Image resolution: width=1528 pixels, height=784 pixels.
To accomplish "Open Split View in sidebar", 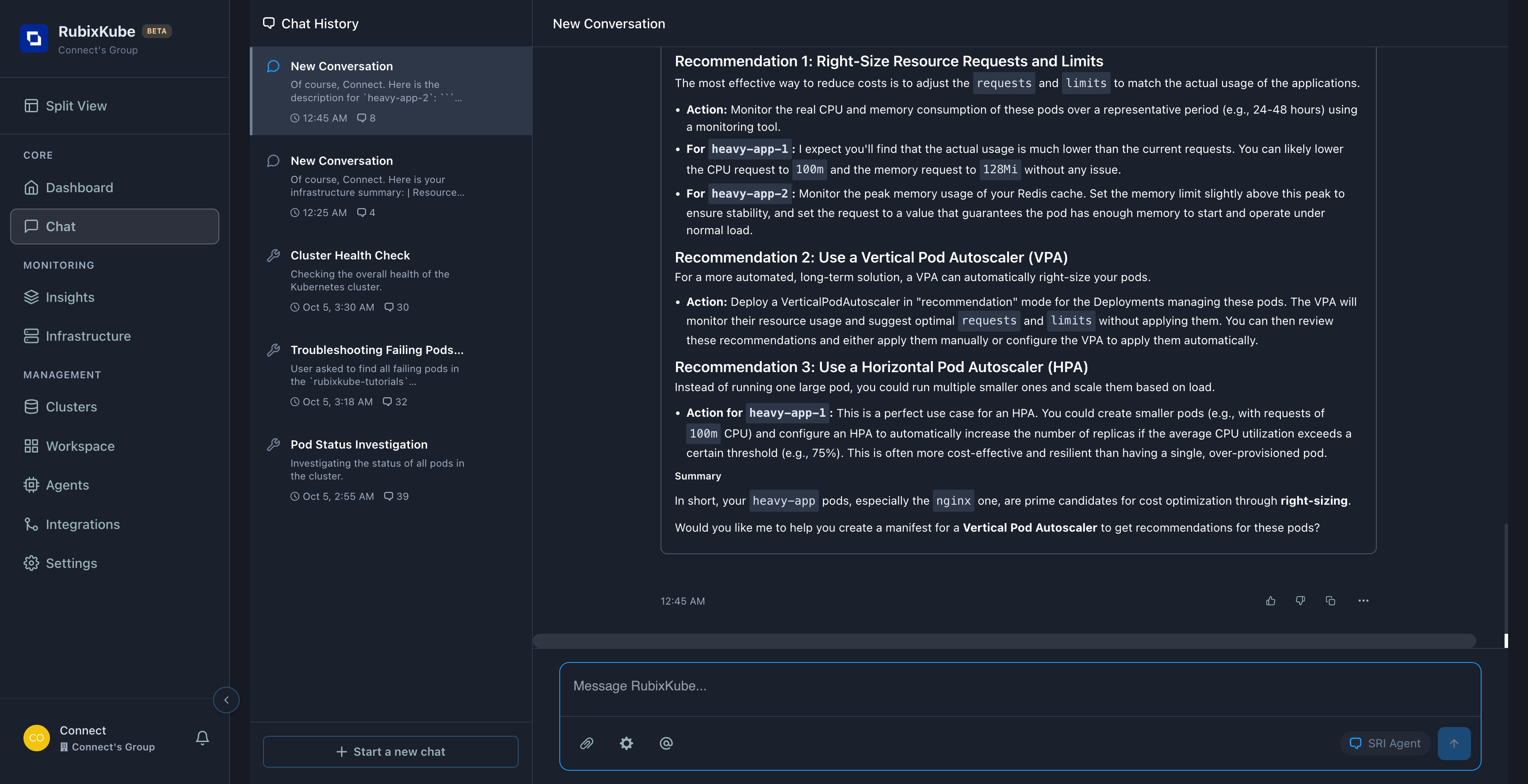I will pyautogui.click(x=76, y=106).
